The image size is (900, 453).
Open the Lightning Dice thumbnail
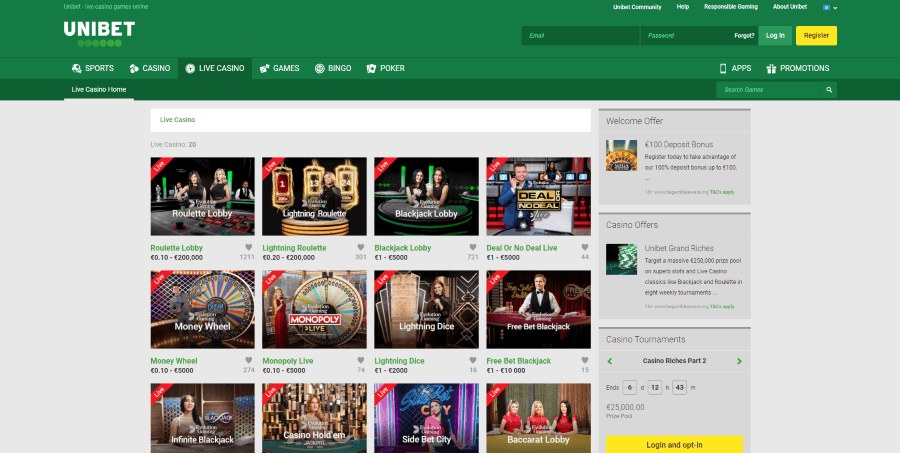pyautogui.click(x=426, y=309)
